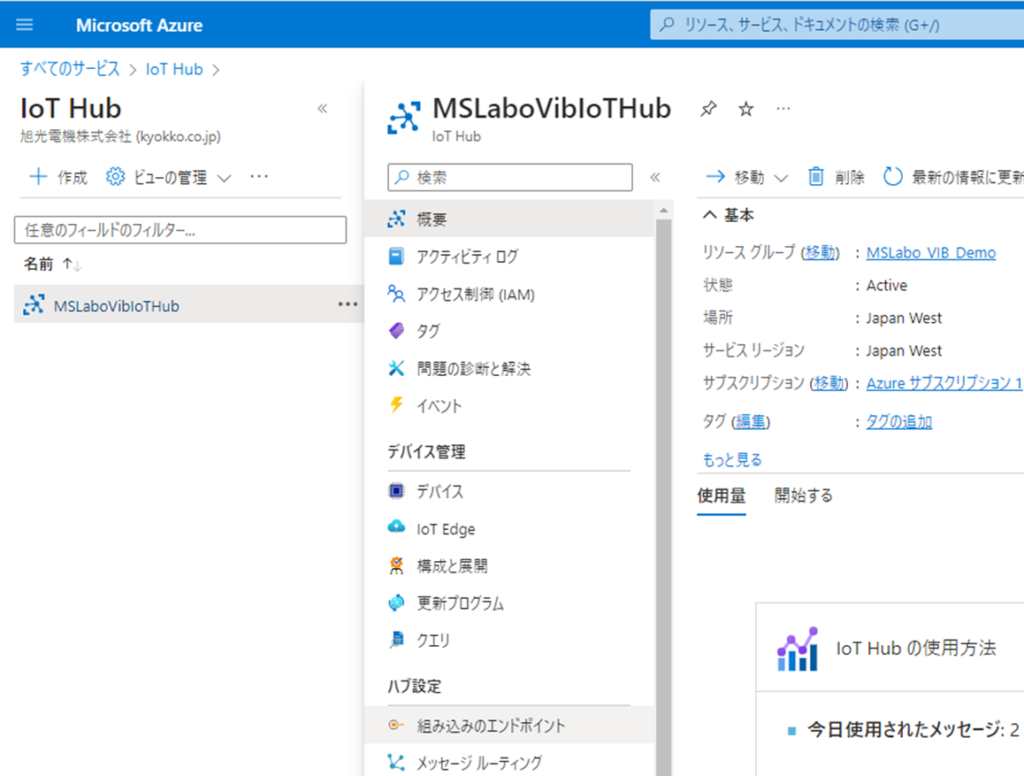Collapse the IoT Hub list panel
This screenshot has height=776, width=1024.
pyautogui.click(x=323, y=108)
